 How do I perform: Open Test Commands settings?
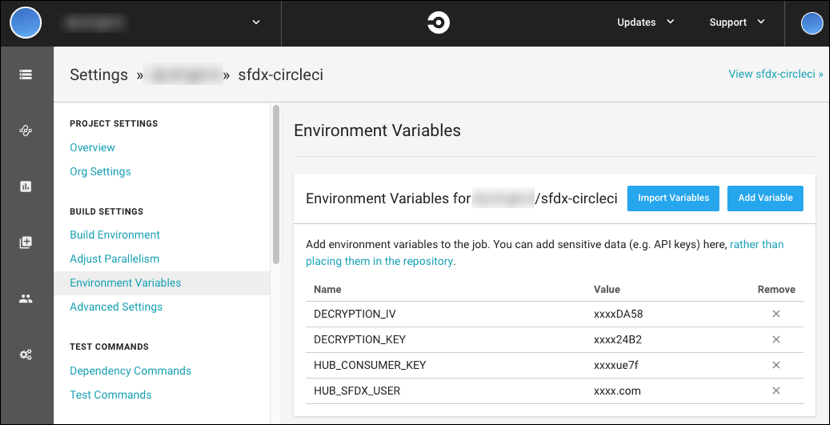[x=111, y=395]
